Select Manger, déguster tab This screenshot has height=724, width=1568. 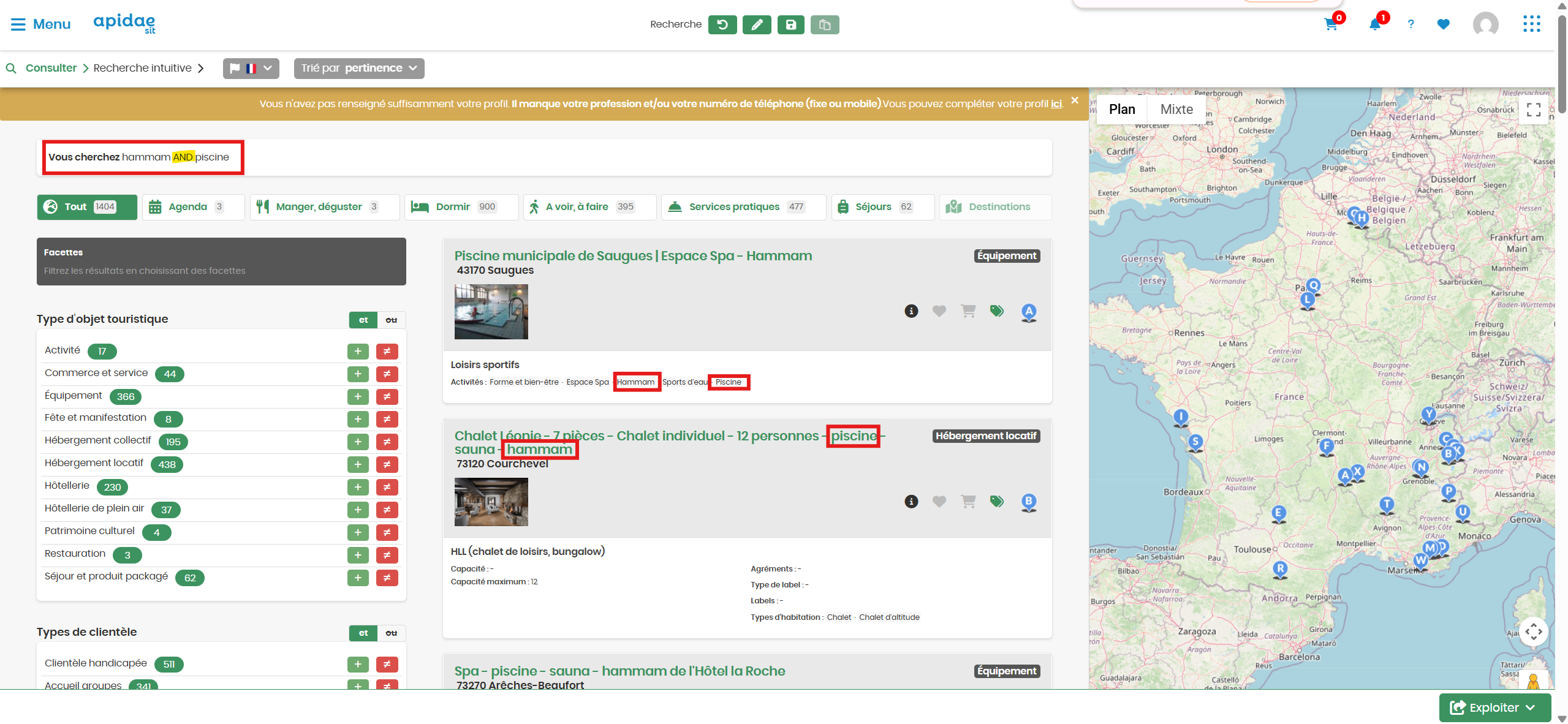click(325, 207)
